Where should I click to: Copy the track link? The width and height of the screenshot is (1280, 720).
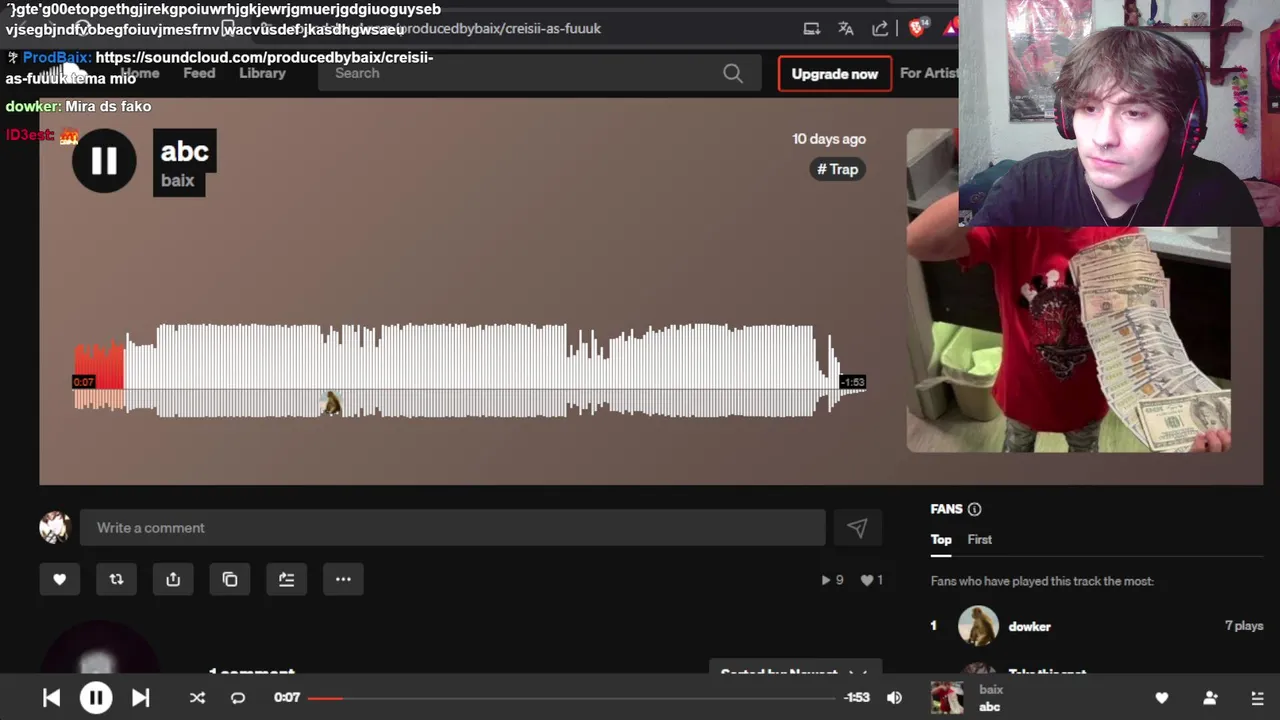click(x=230, y=579)
